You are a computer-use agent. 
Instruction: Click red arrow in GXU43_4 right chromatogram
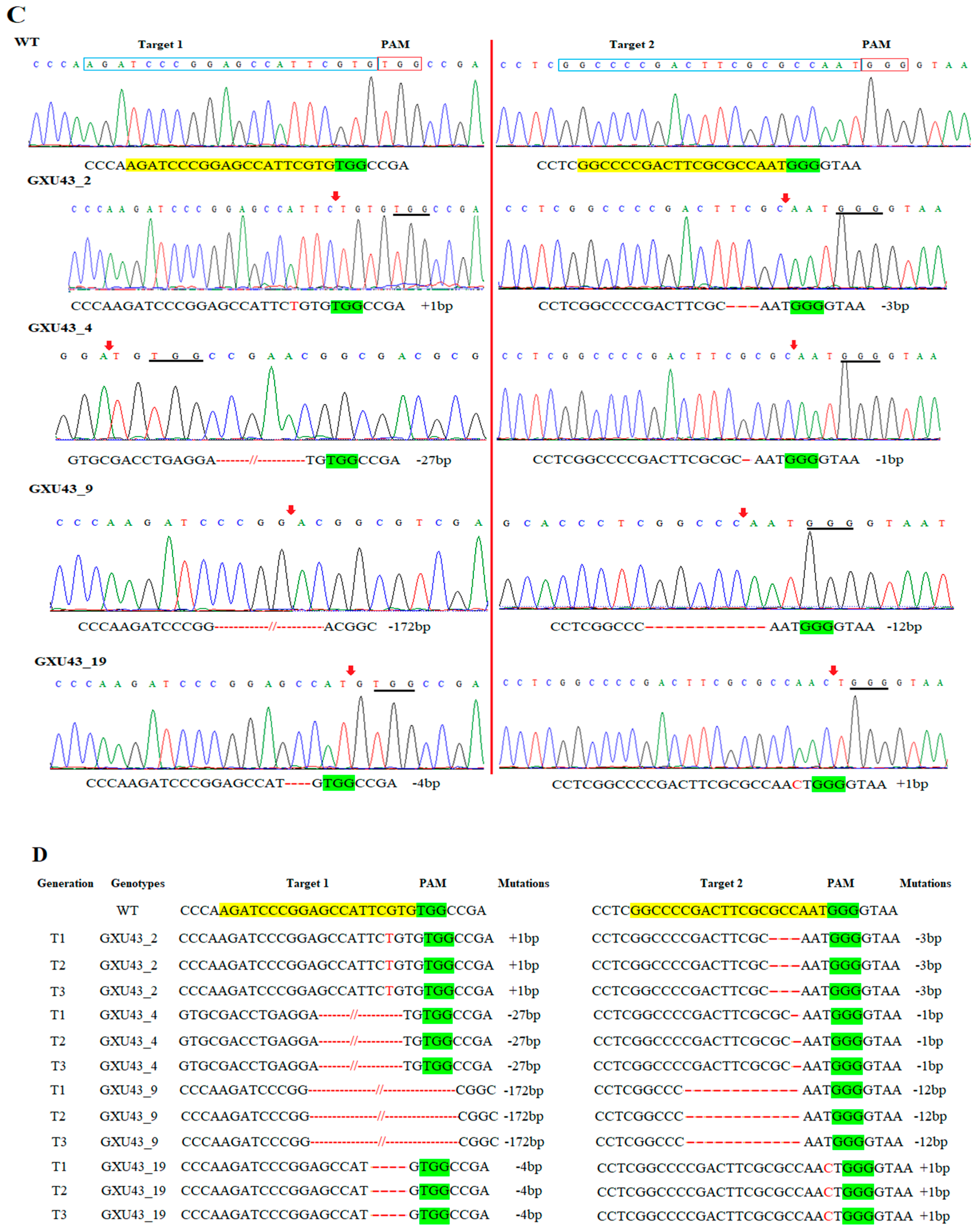[794, 345]
